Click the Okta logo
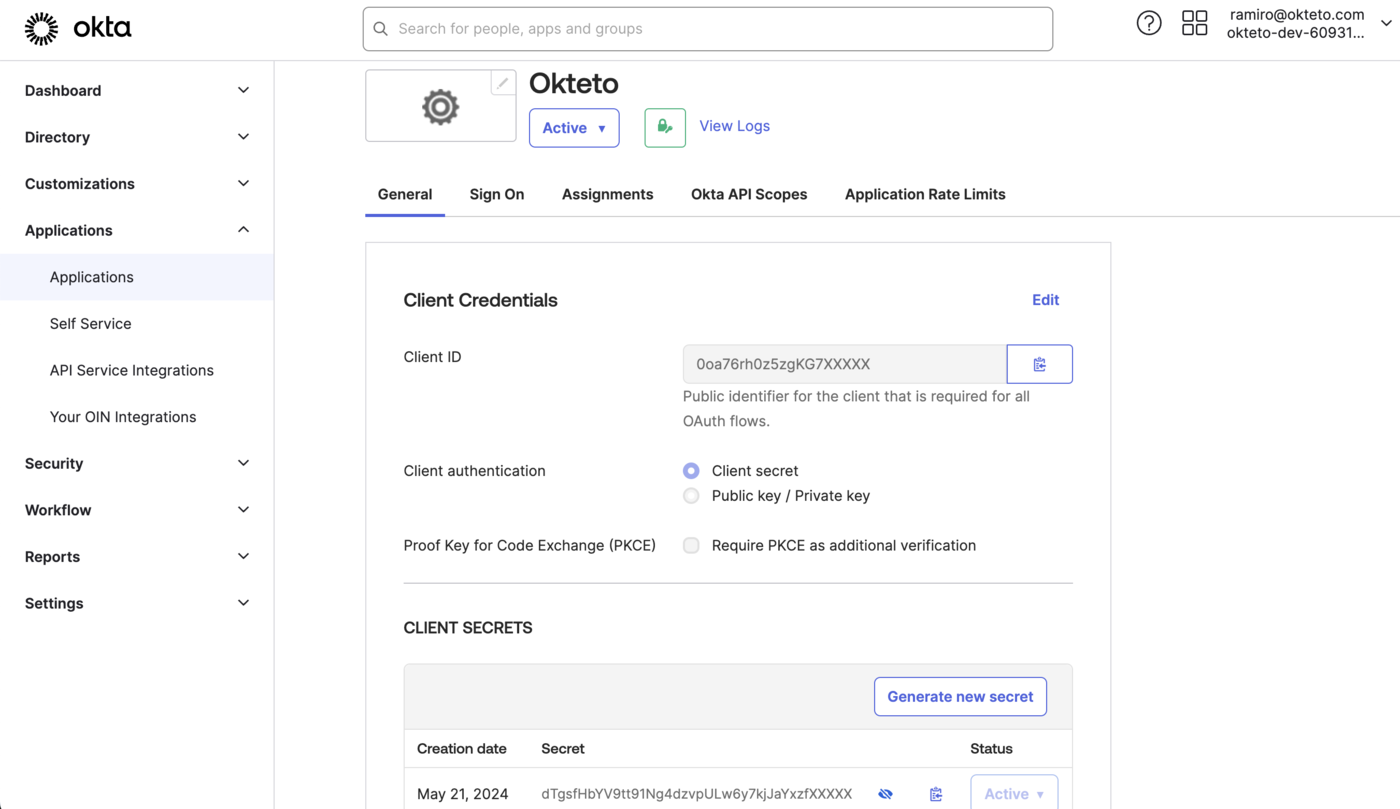This screenshot has width=1400, height=809. [x=78, y=28]
